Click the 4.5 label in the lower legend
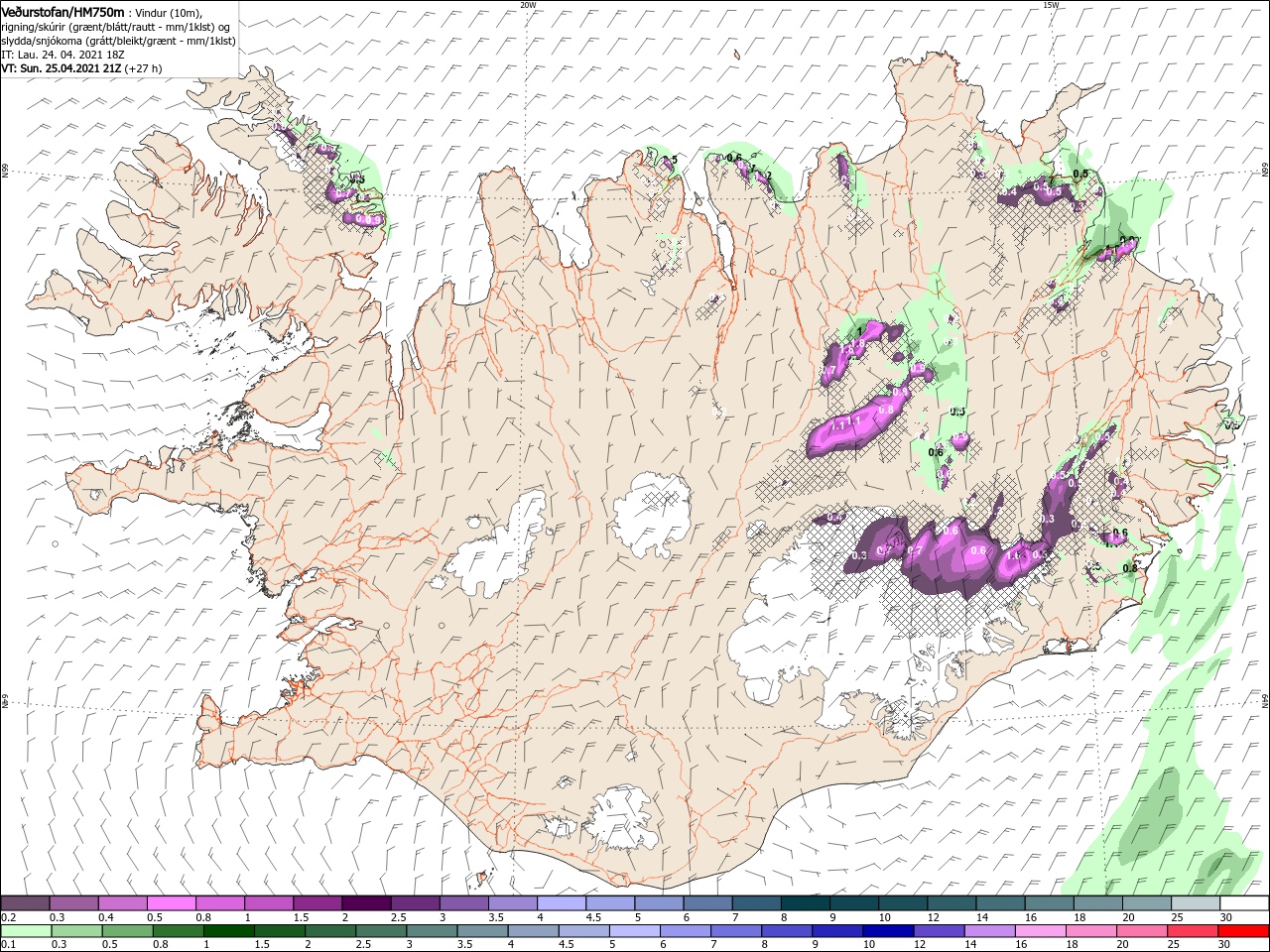The height and width of the screenshot is (952, 1270). point(568,944)
